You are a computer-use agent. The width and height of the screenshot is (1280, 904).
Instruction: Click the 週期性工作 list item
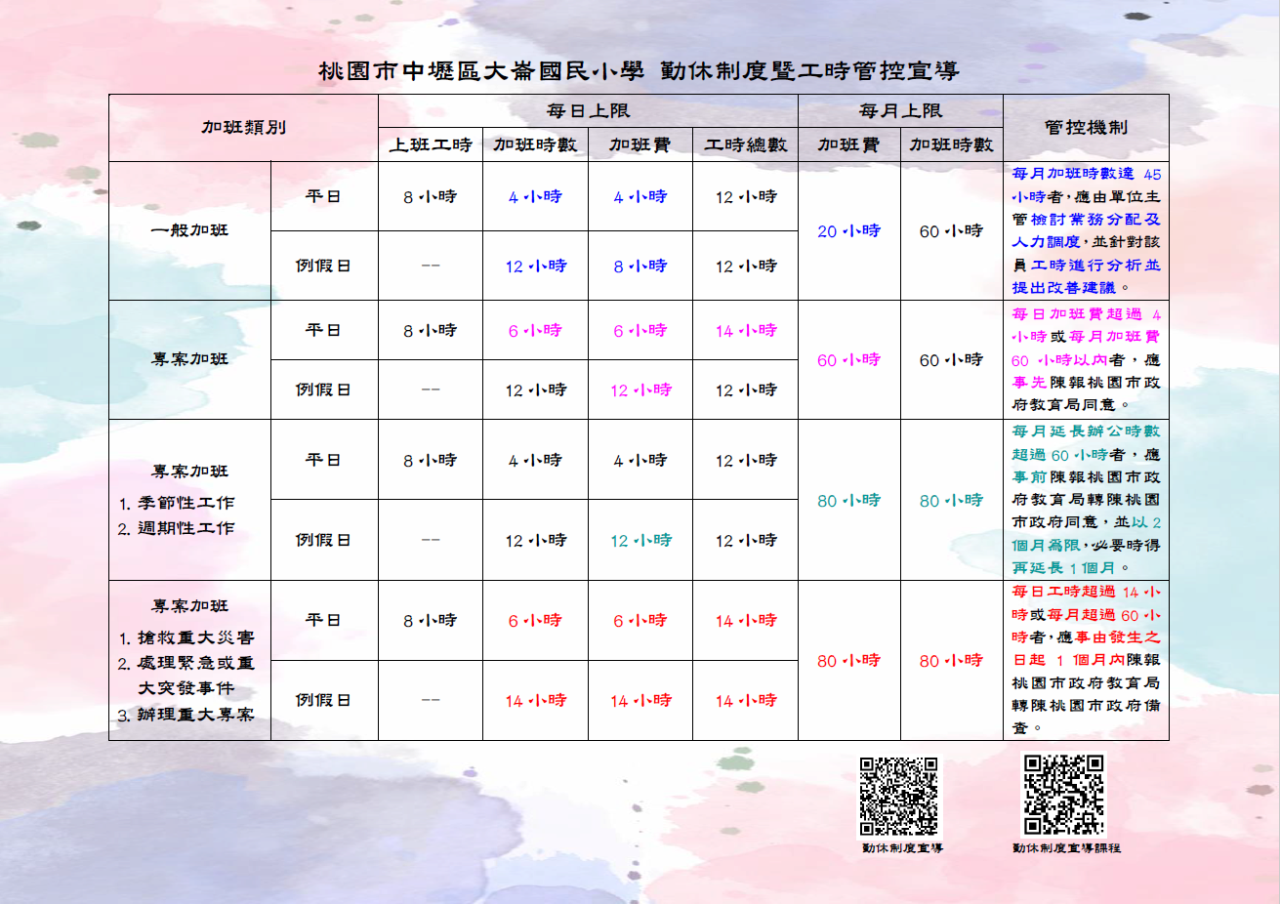pyautogui.click(x=177, y=528)
